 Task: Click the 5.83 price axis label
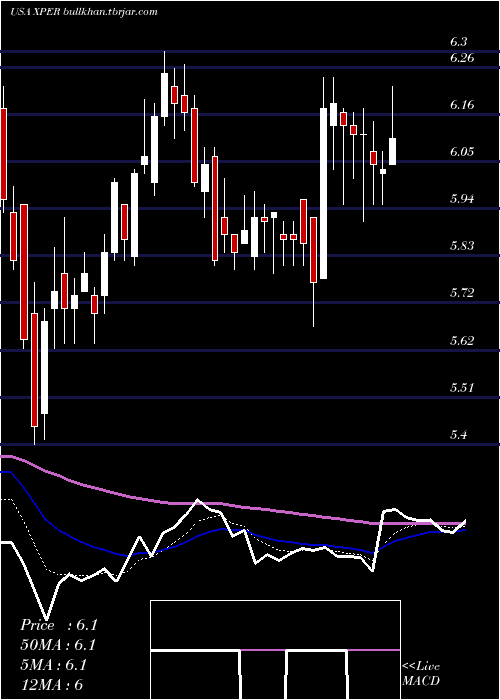(462, 246)
